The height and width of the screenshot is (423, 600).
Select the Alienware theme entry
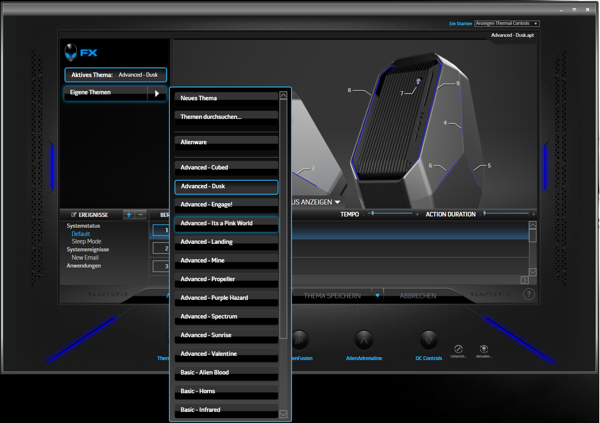pos(226,143)
